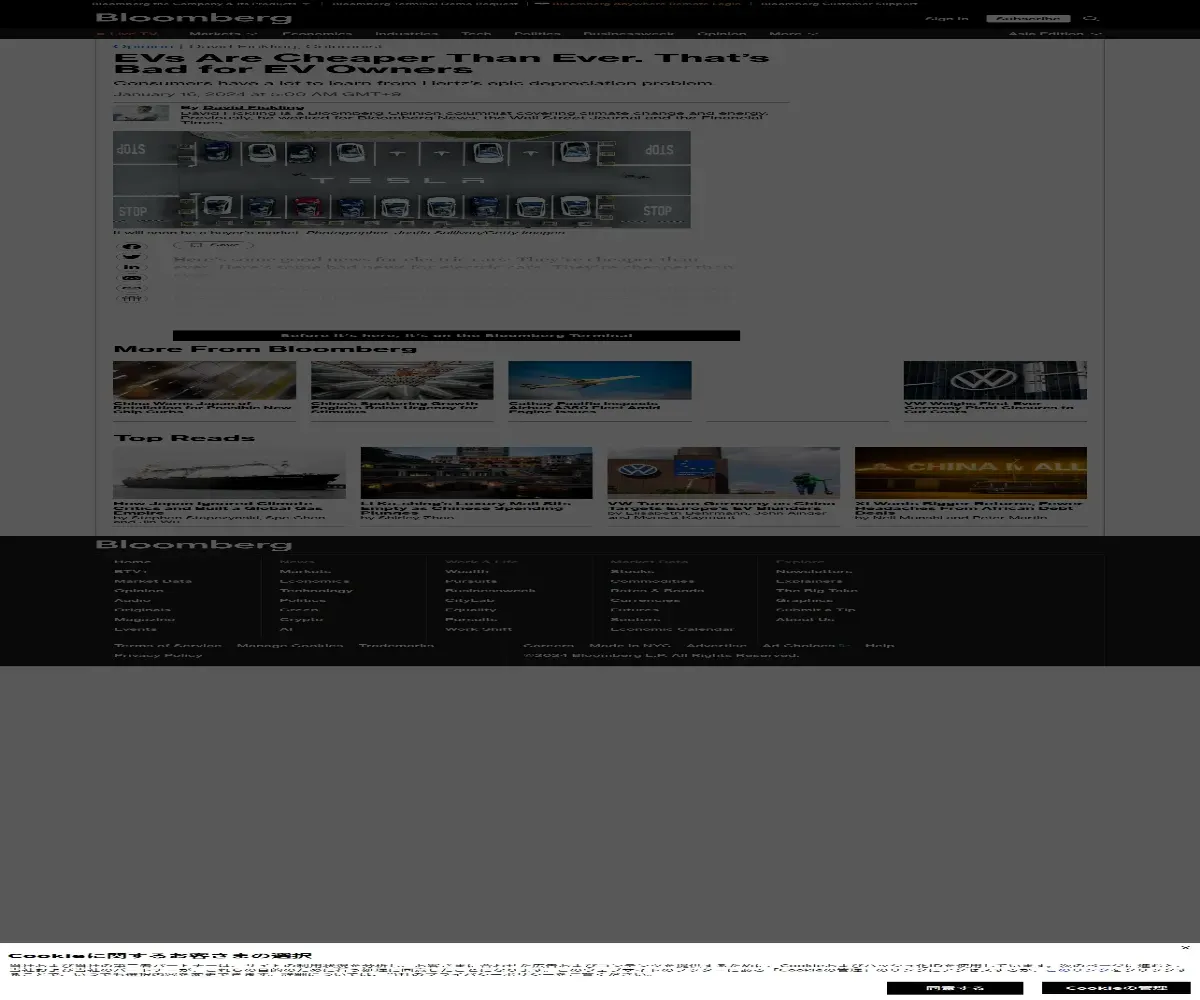Image resolution: width=1200 pixels, height=1000 pixels.
Task: Open the Tech nav section
Action: [476, 34]
